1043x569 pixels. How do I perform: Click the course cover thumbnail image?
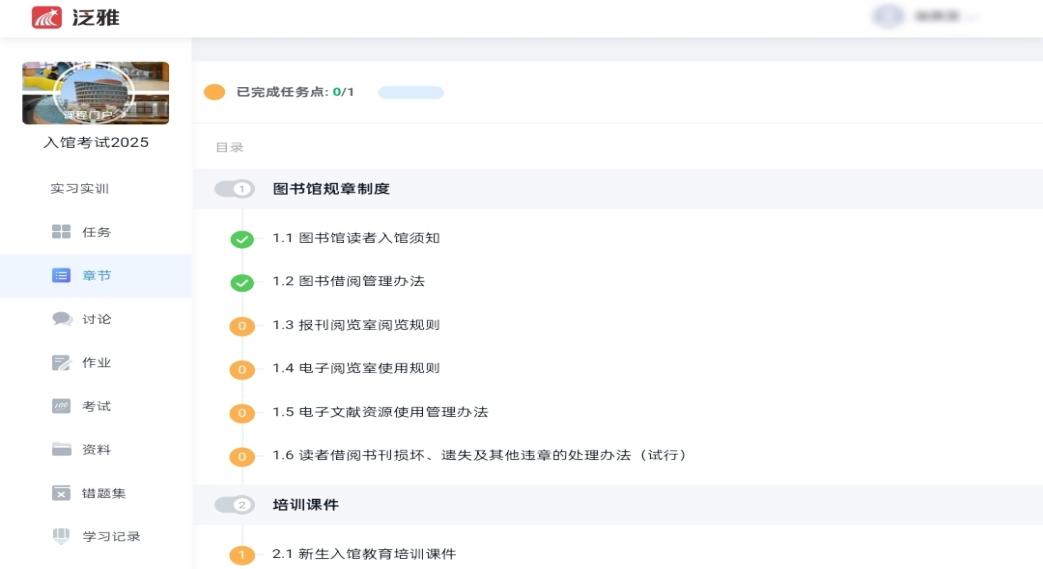click(x=96, y=93)
